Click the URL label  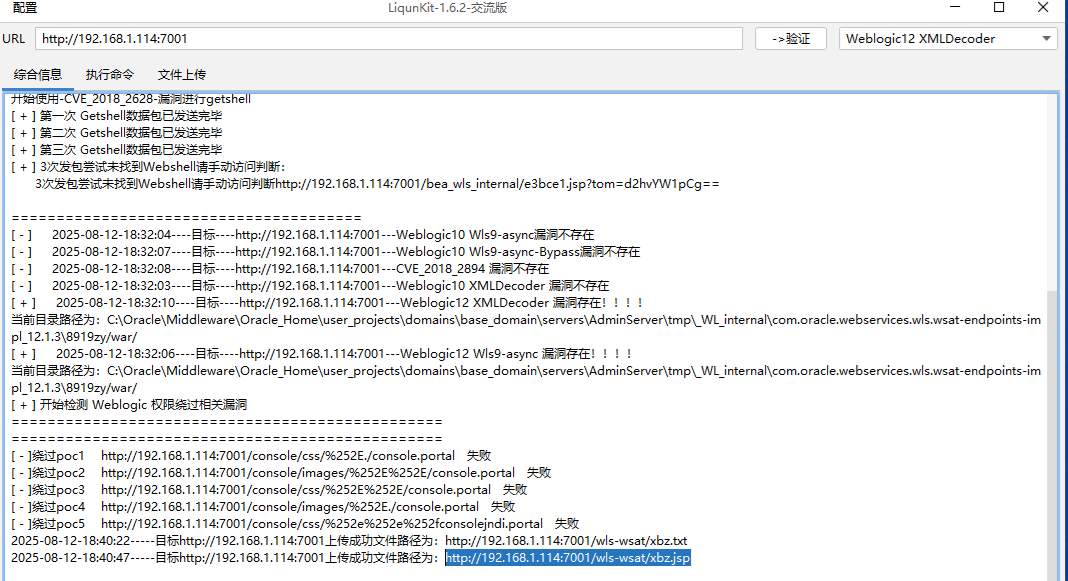click(14, 39)
